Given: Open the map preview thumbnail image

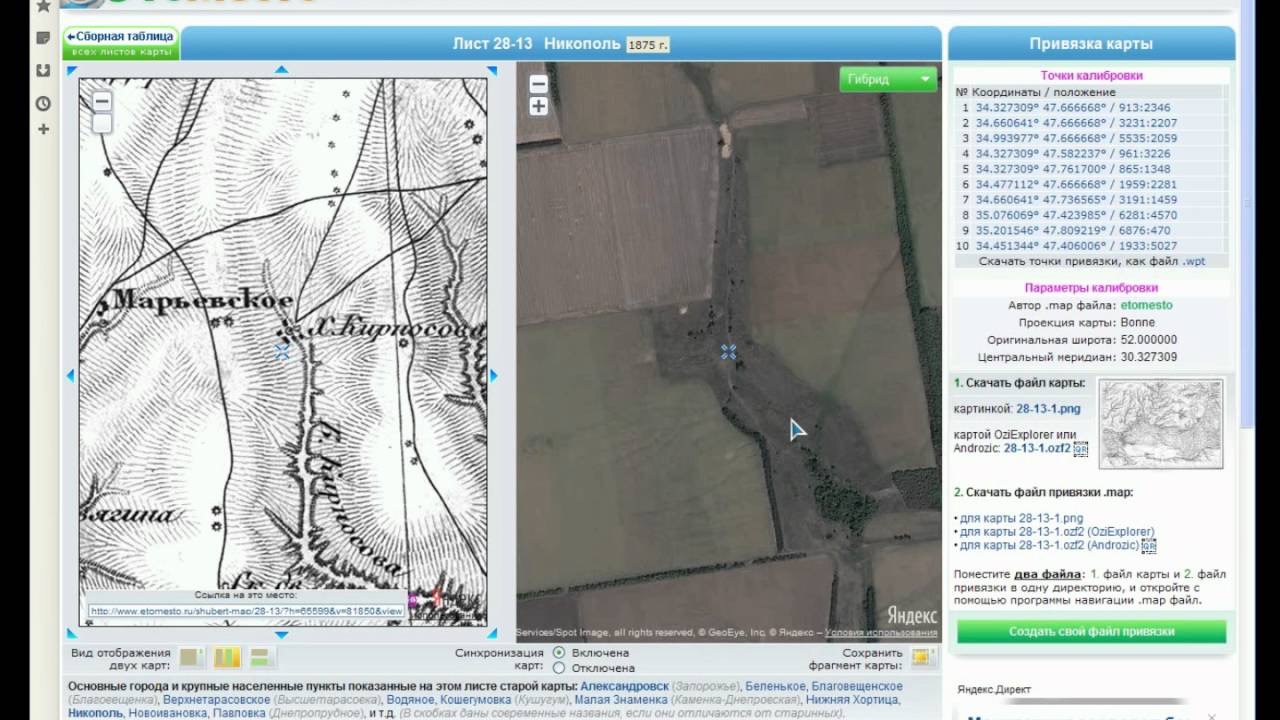Looking at the screenshot, I should 1161,424.
